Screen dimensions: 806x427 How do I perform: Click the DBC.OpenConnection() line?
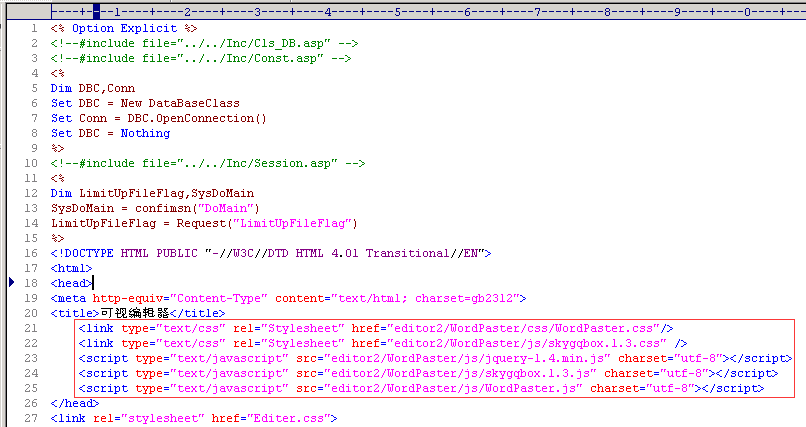(x=158, y=118)
